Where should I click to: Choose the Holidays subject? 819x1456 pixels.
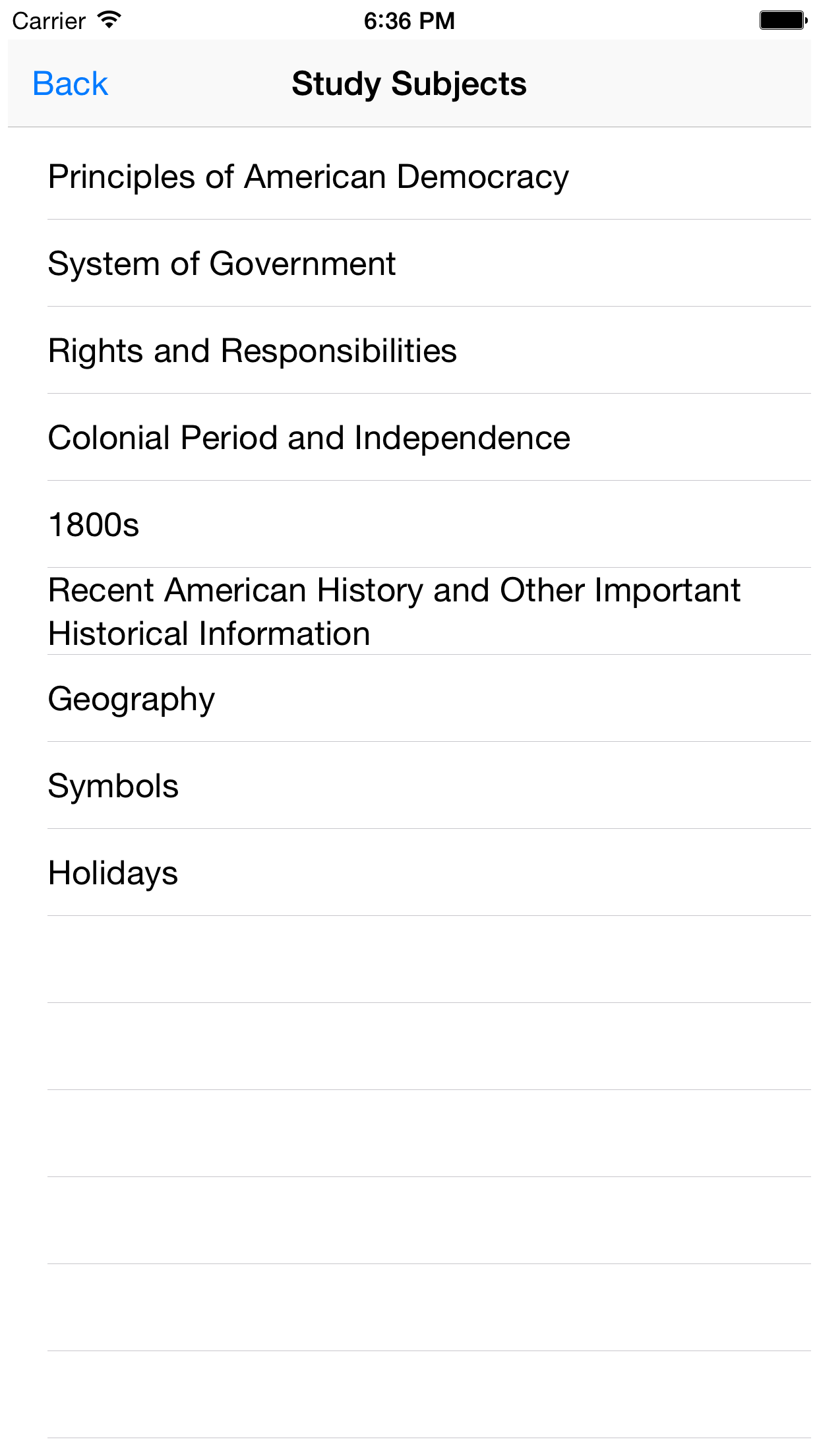pyautogui.click(x=409, y=872)
